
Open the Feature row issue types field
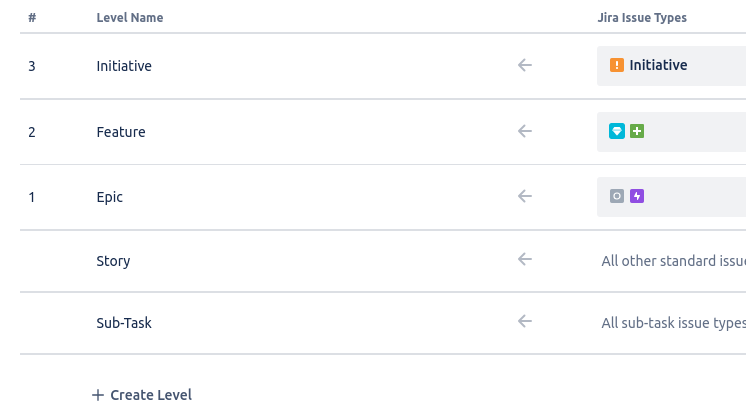pyautogui.click(x=671, y=132)
